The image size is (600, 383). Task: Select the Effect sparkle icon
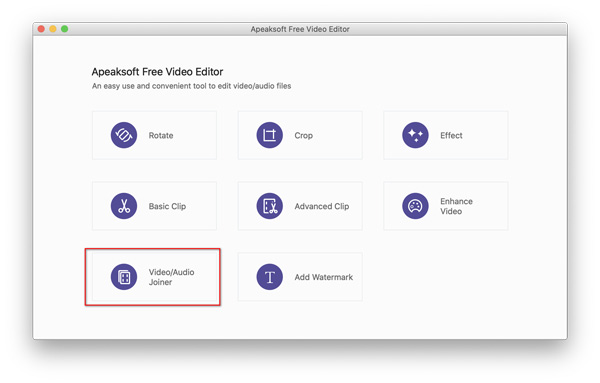[415, 135]
